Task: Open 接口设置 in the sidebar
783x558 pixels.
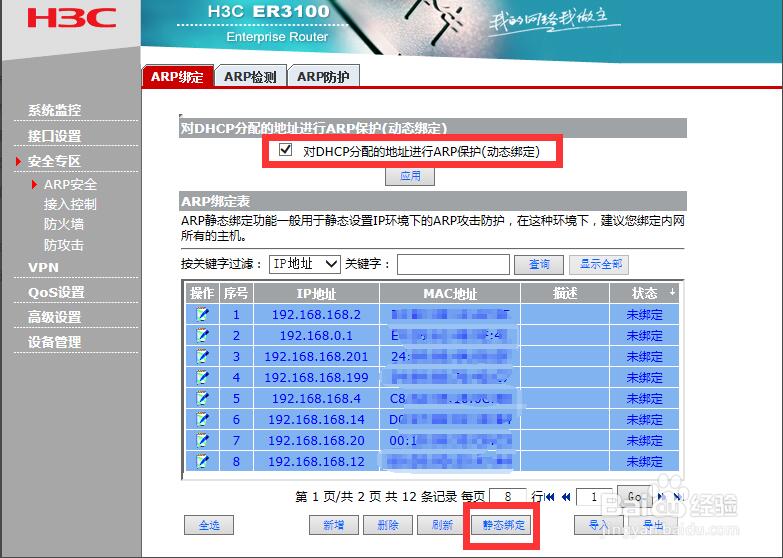Action: 54,135
